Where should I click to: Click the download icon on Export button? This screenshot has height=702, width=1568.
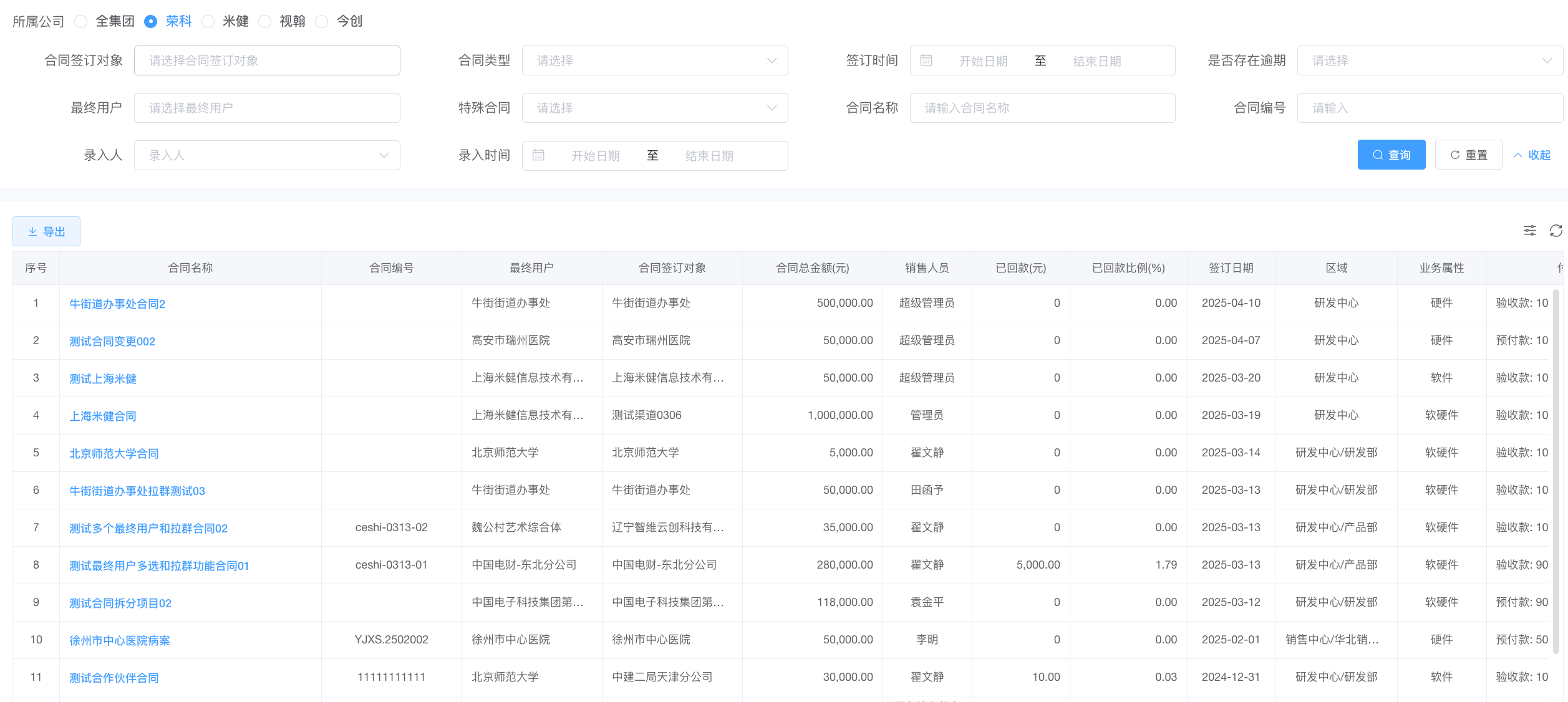point(32,232)
